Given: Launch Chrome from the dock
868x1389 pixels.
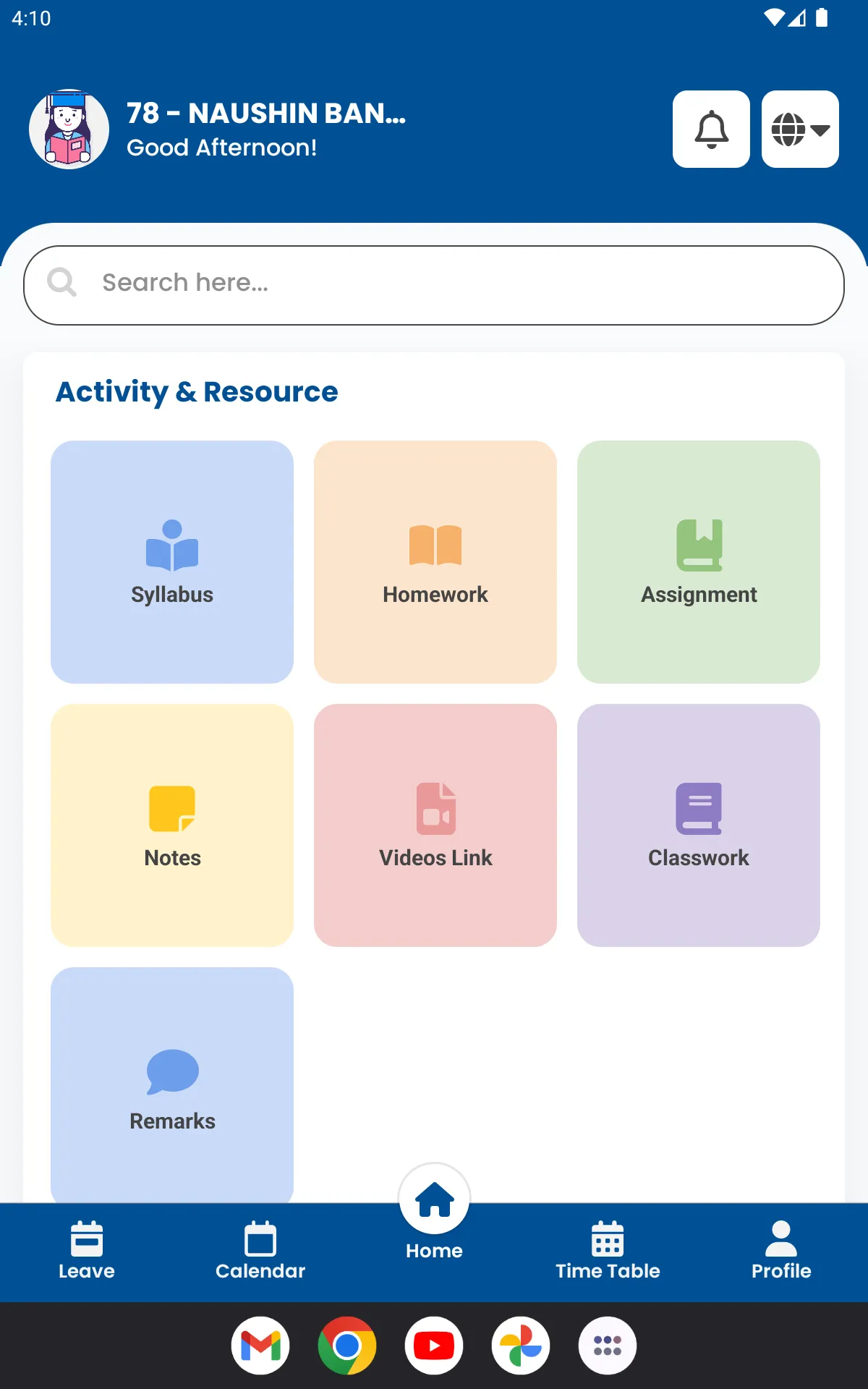Looking at the screenshot, I should click(x=347, y=1346).
